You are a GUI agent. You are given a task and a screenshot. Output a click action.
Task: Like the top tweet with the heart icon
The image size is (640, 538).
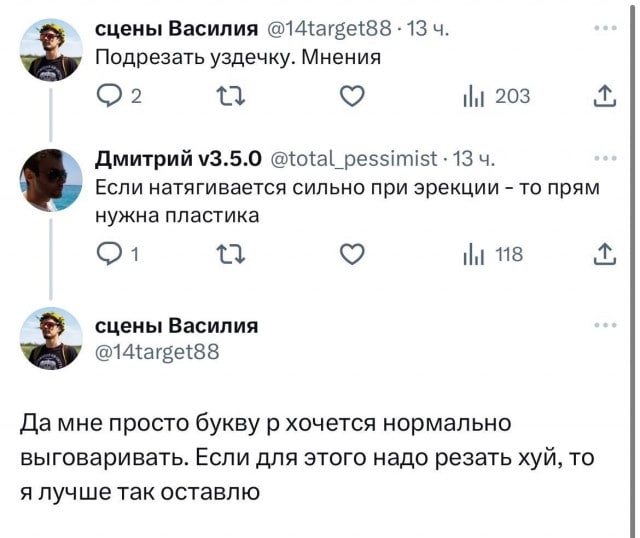[349, 97]
